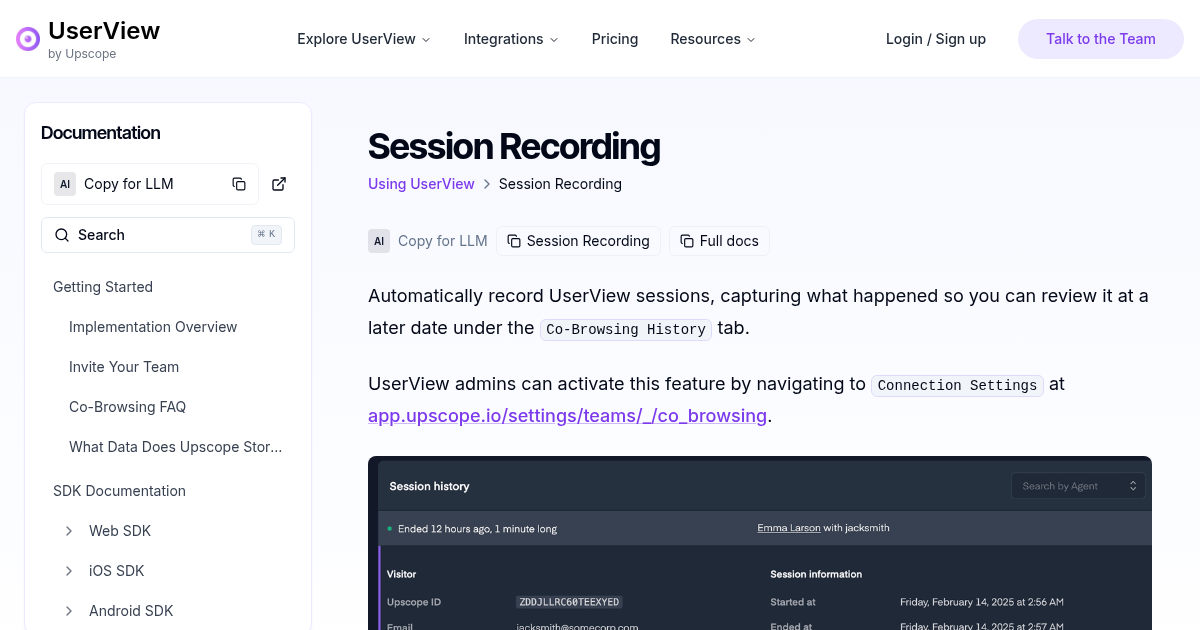Open Implementation Overview doc
This screenshot has height=630, width=1200.
click(x=153, y=327)
